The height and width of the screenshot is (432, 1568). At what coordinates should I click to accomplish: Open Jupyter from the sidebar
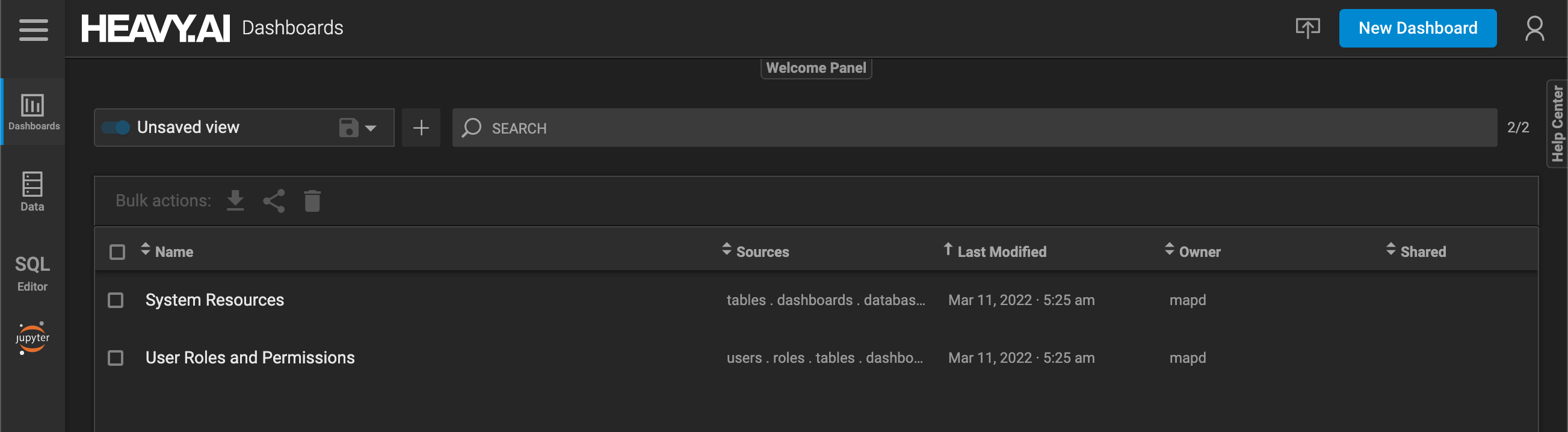coord(32,338)
